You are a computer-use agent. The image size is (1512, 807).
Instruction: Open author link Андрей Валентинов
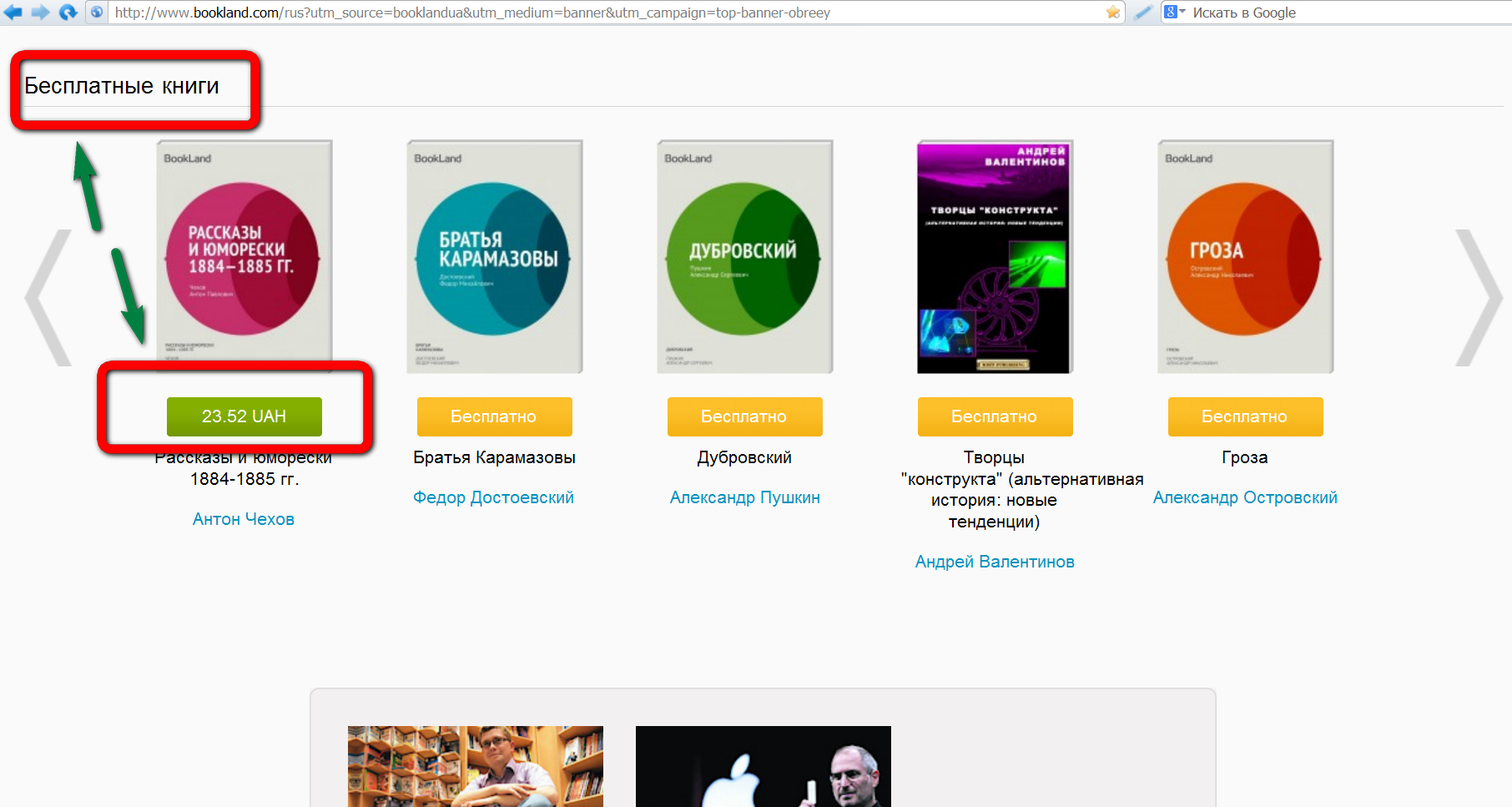point(995,562)
